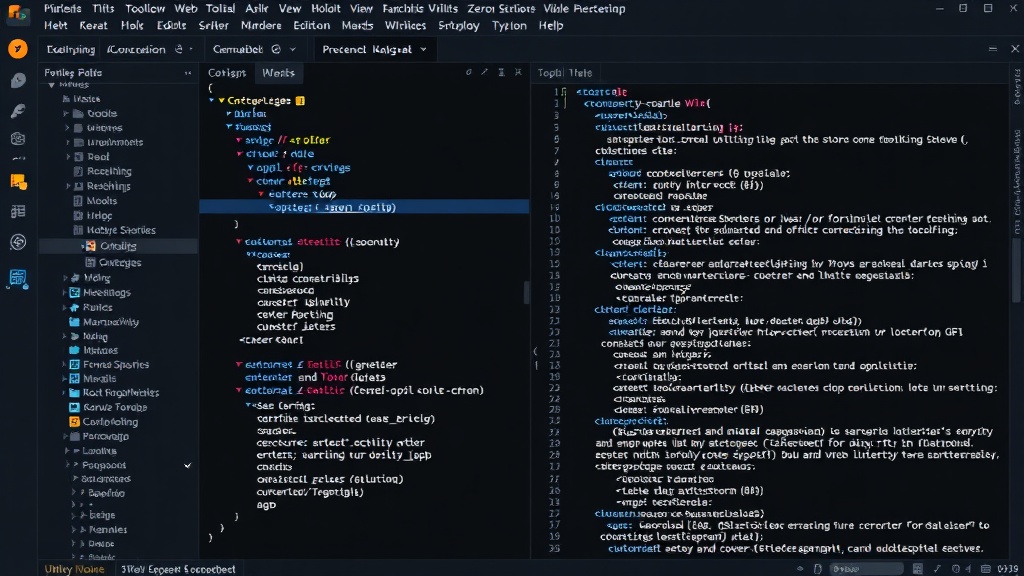Select the Mootls file in the tree
This screenshot has height=576, width=1024.
pos(102,200)
